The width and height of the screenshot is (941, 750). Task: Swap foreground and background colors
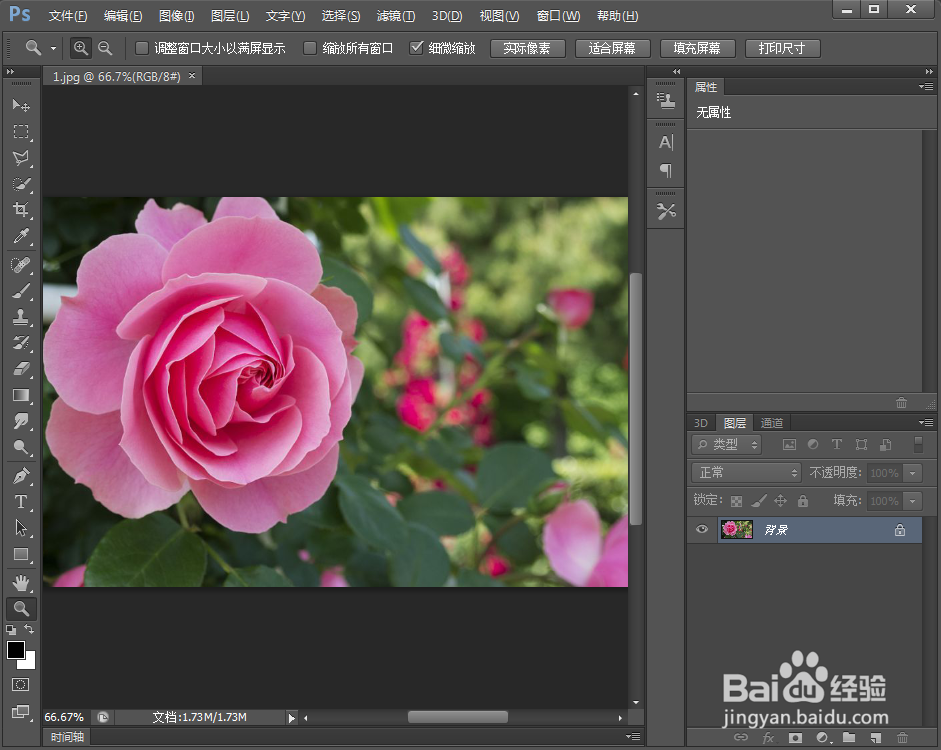click(29, 629)
